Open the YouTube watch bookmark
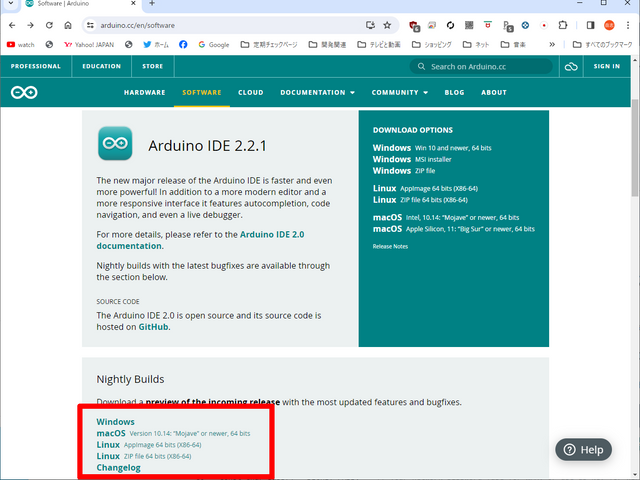The image size is (640, 480). (x=19, y=45)
